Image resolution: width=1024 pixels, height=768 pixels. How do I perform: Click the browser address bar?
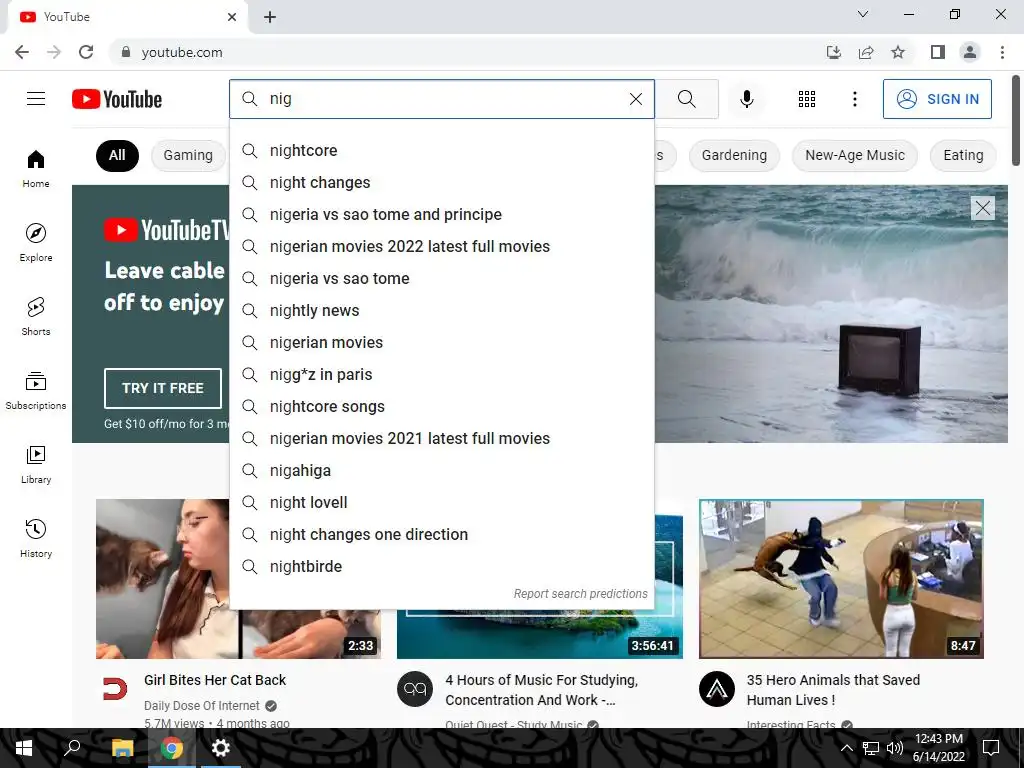pyautogui.click(x=470, y=52)
